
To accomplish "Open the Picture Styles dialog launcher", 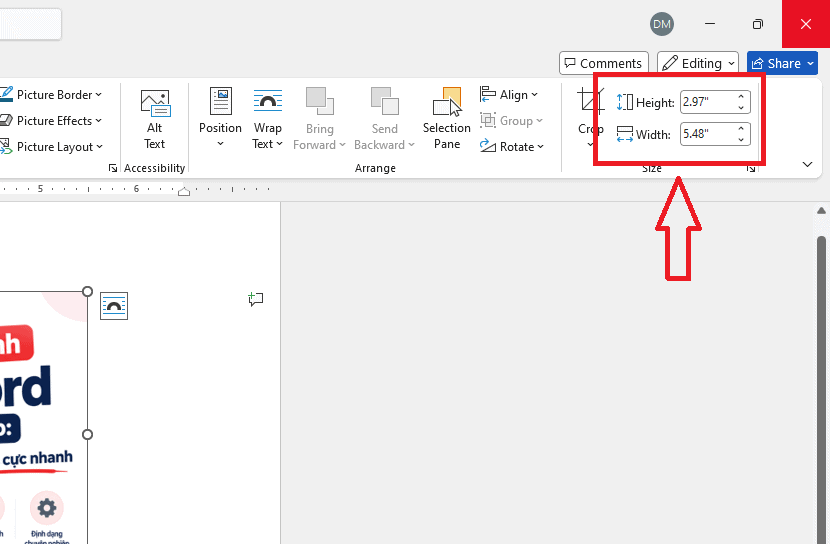I will [x=112, y=168].
